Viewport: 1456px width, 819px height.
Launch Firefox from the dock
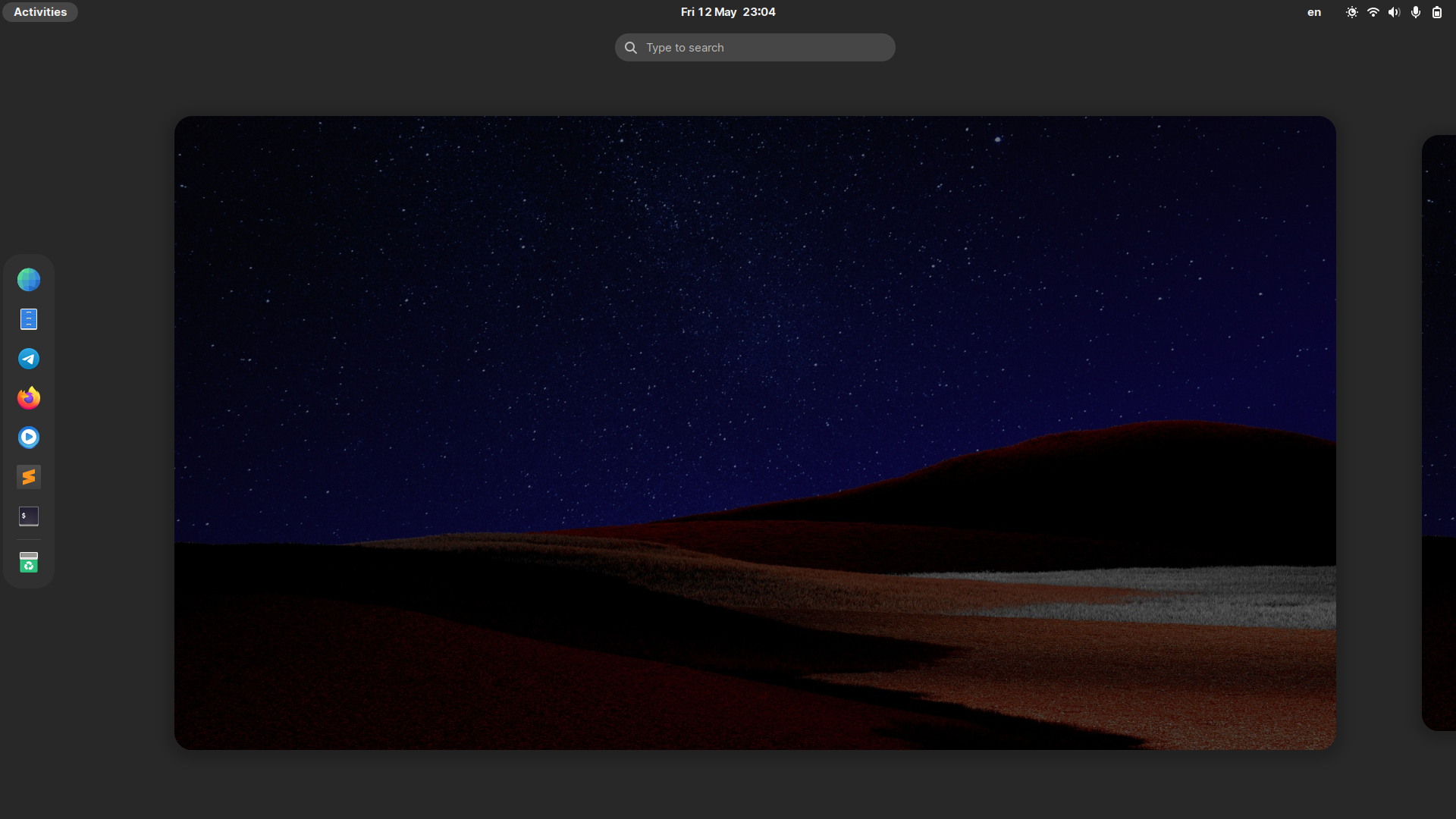(x=29, y=398)
